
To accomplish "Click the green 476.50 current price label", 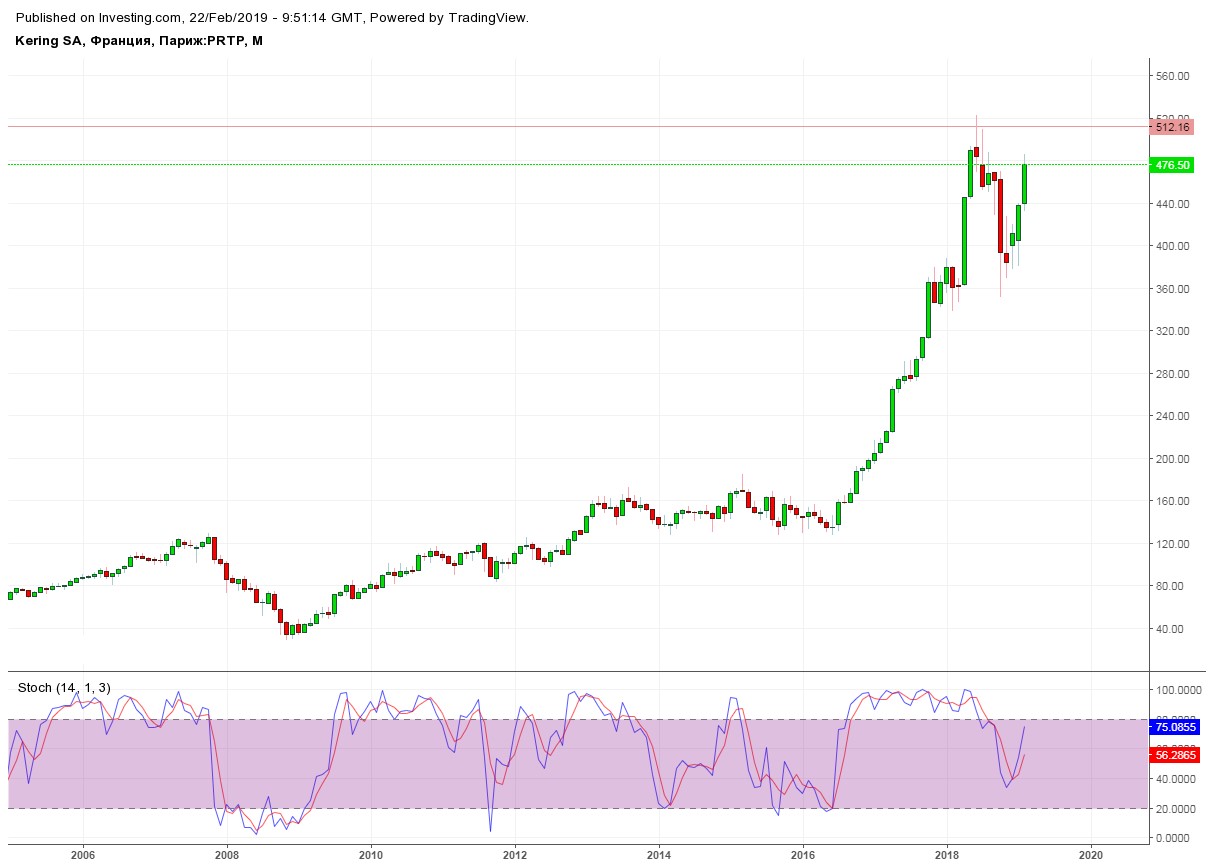I will [x=1172, y=165].
